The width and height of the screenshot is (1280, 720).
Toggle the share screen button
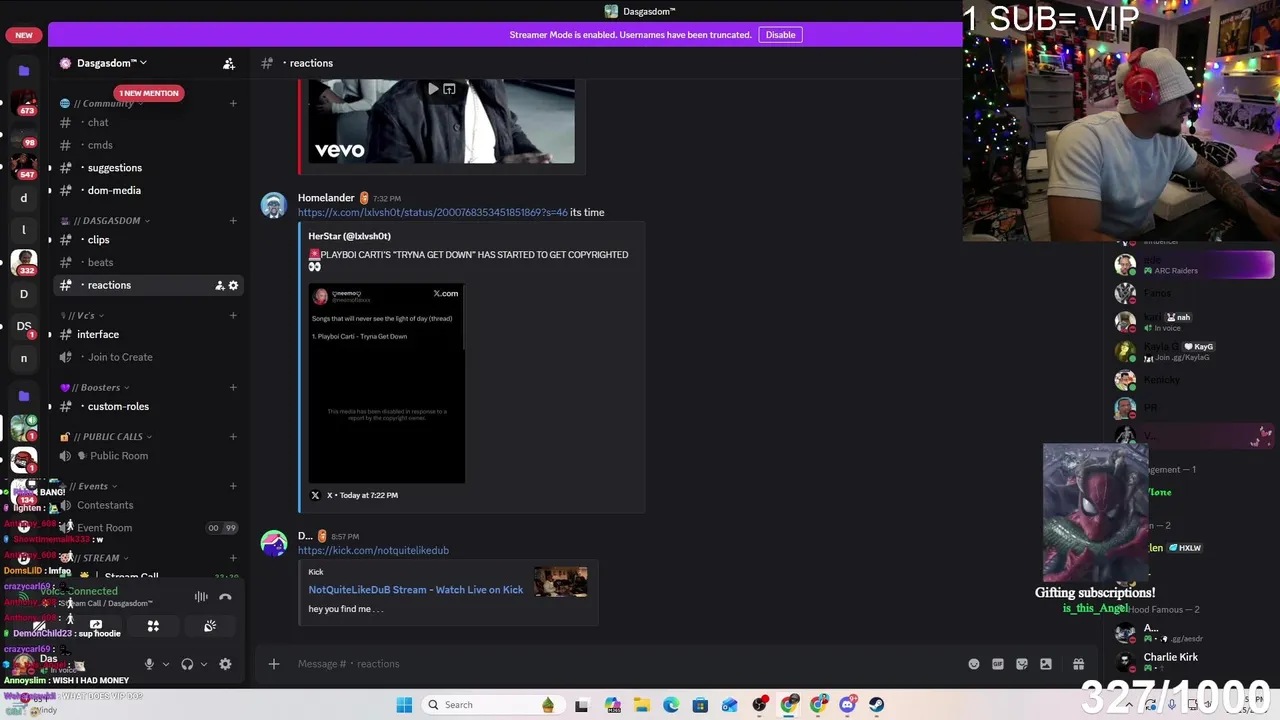tap(96, 626)
